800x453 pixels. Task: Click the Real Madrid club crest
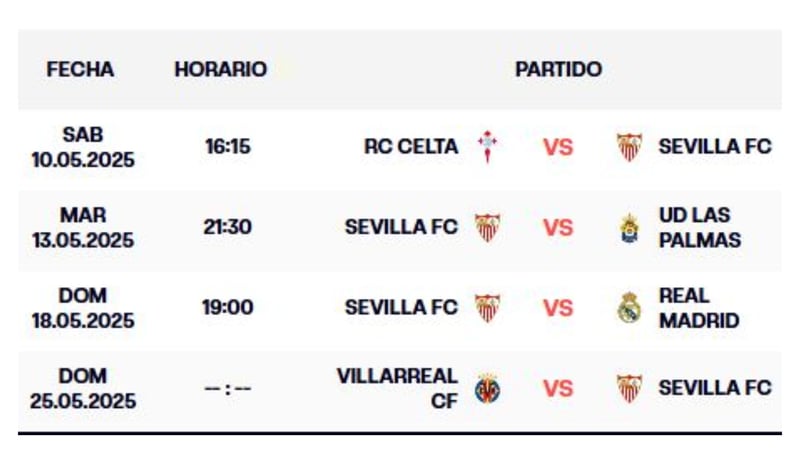tap(629, 308)
